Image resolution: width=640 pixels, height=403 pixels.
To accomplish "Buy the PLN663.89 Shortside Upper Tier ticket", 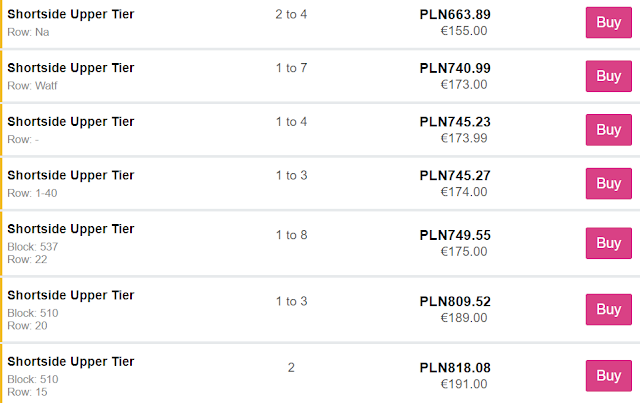I will (x=609, y=22).
